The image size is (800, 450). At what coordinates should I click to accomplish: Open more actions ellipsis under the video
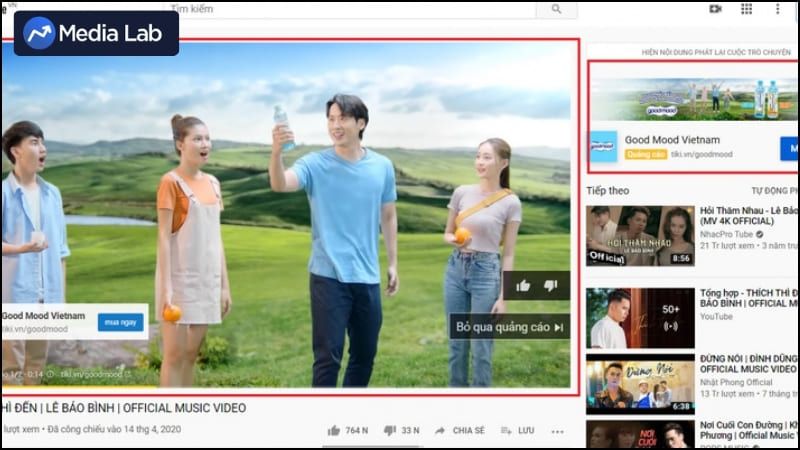558,431
